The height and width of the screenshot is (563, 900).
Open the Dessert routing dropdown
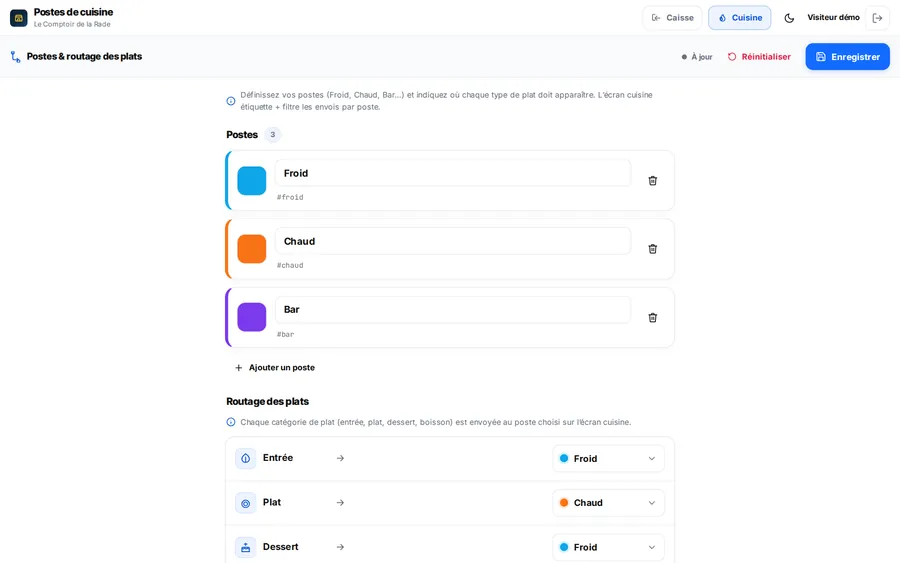(608, 547)
